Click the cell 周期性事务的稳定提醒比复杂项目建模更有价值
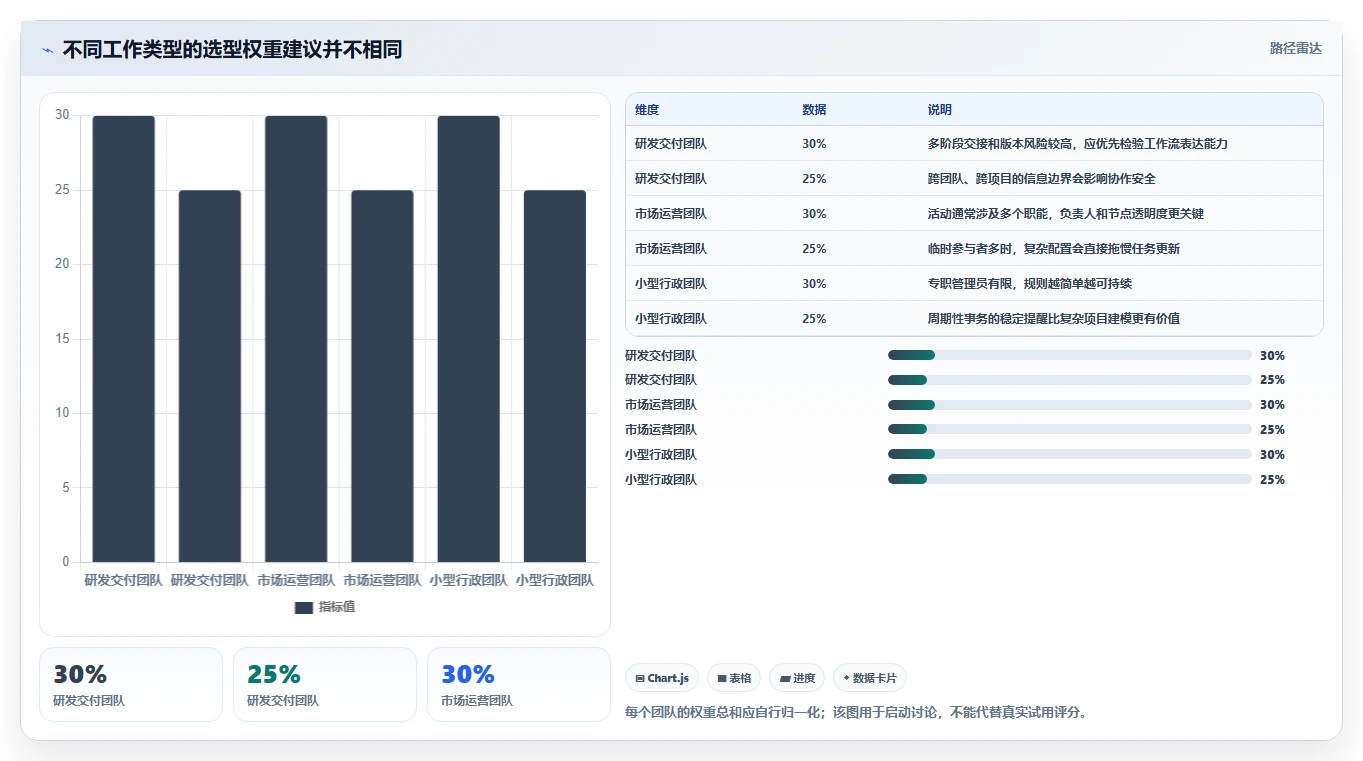This screenshot has width=1363, height=761. click(x=1054, y=319)
